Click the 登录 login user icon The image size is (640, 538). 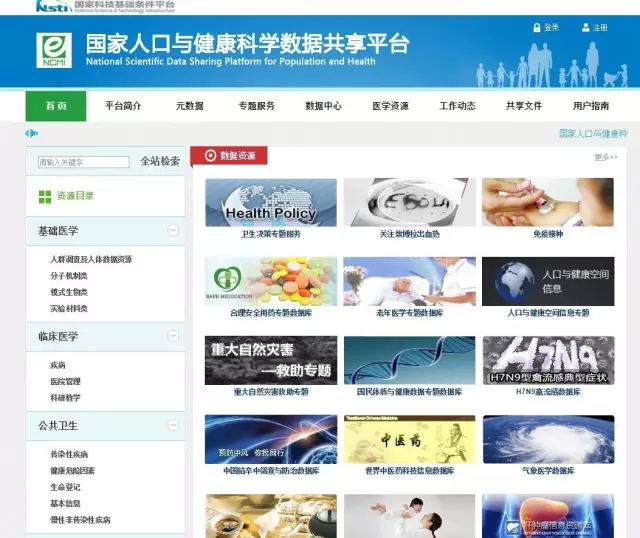pyautogui.click(x=535, y=27)
